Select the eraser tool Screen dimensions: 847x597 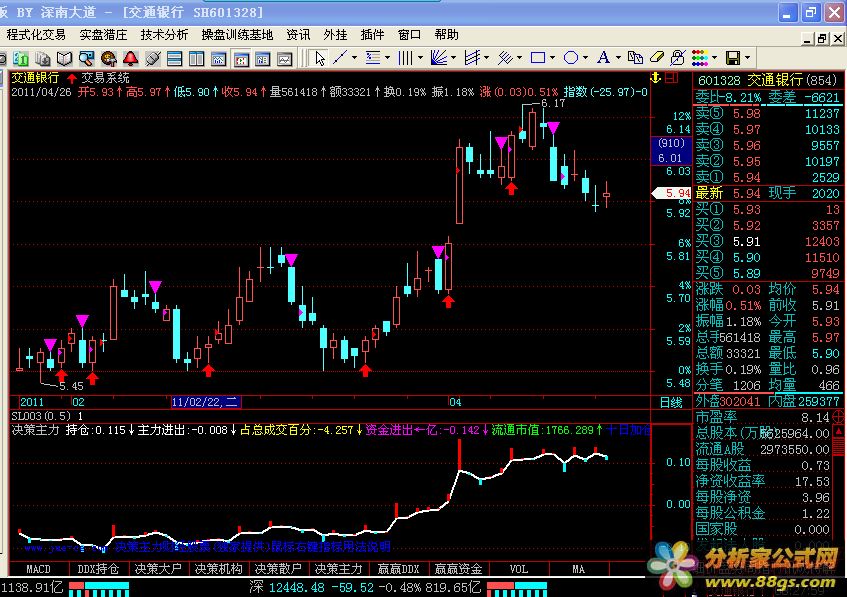click(657, 58)
